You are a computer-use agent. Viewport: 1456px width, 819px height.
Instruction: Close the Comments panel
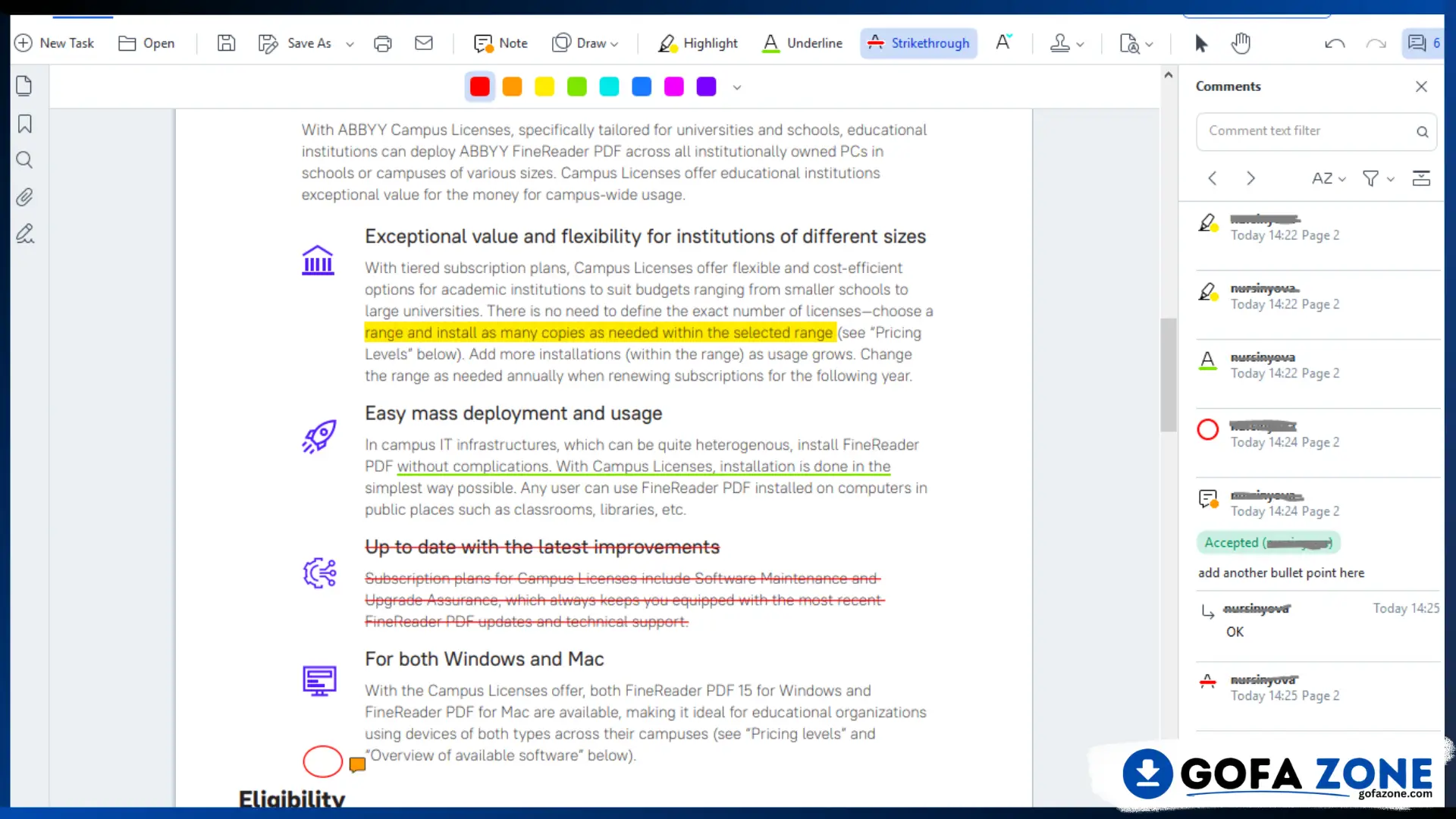pos(1421,86)
